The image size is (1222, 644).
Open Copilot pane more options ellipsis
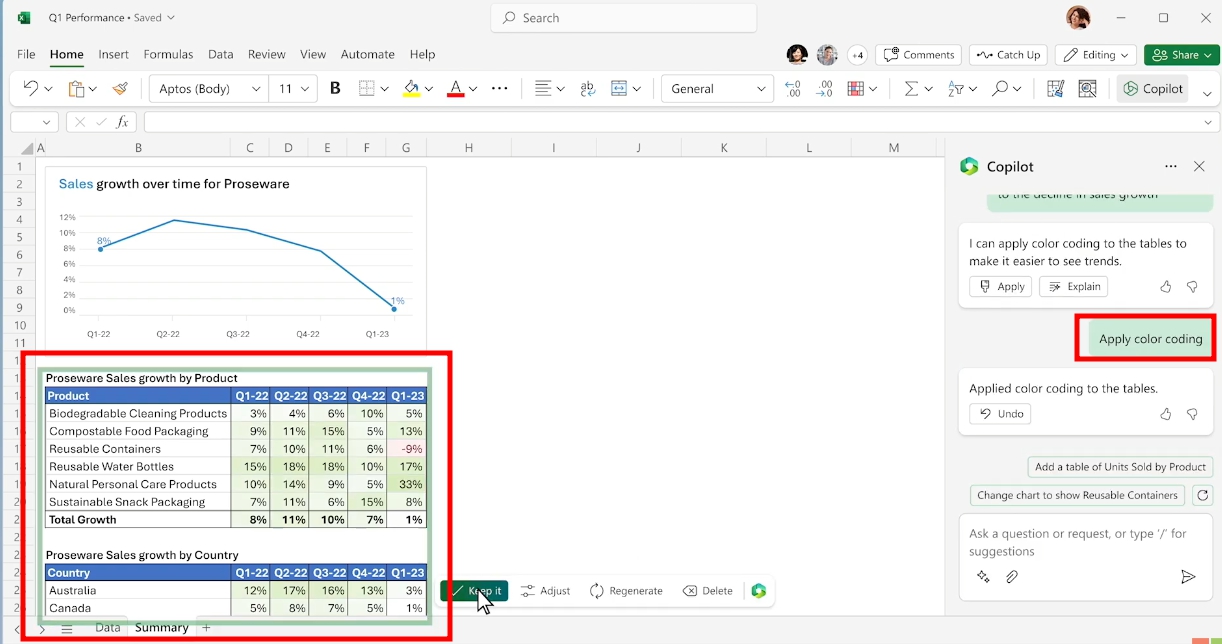coord(1170,167)
